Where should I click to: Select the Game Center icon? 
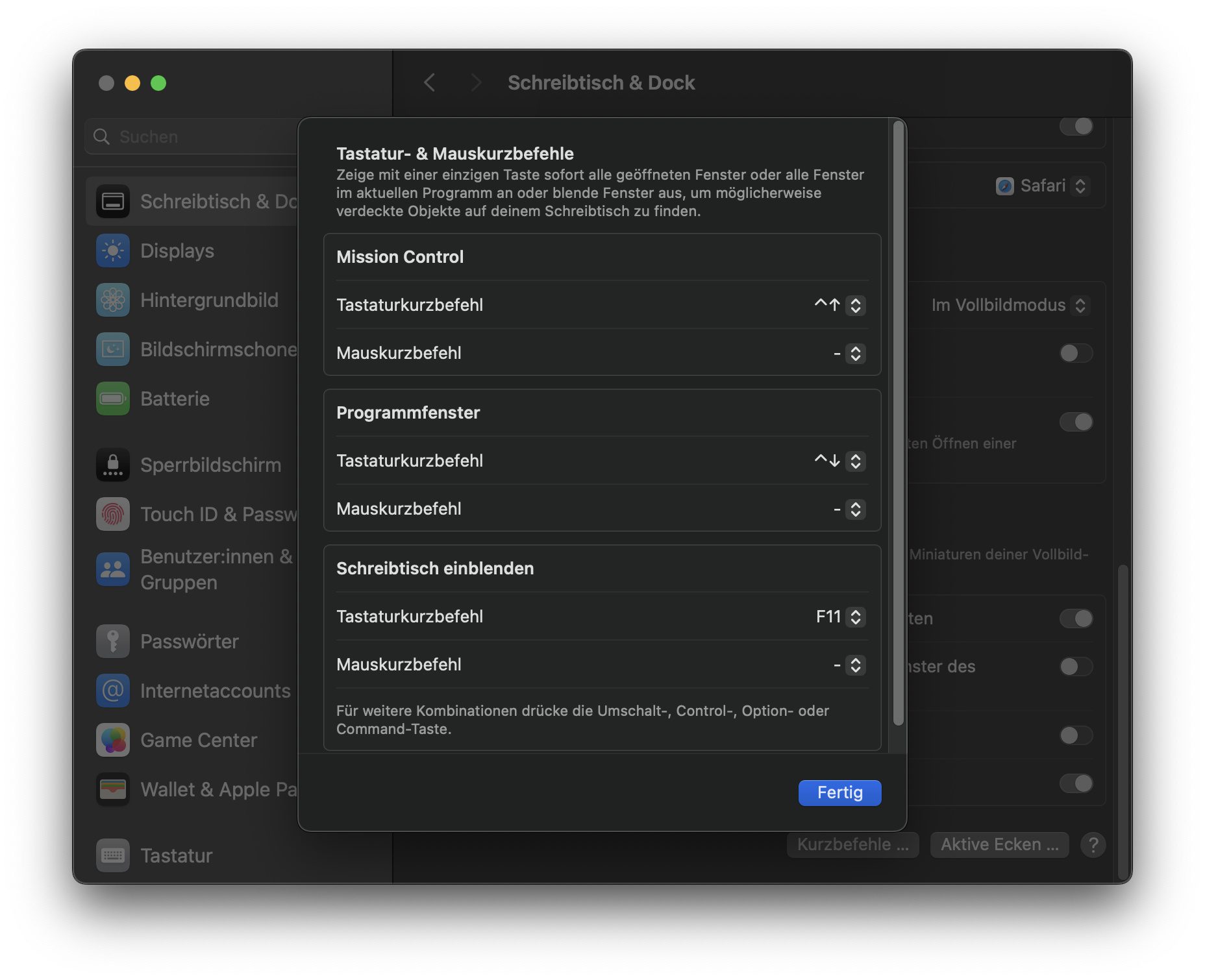click(113, 741)
